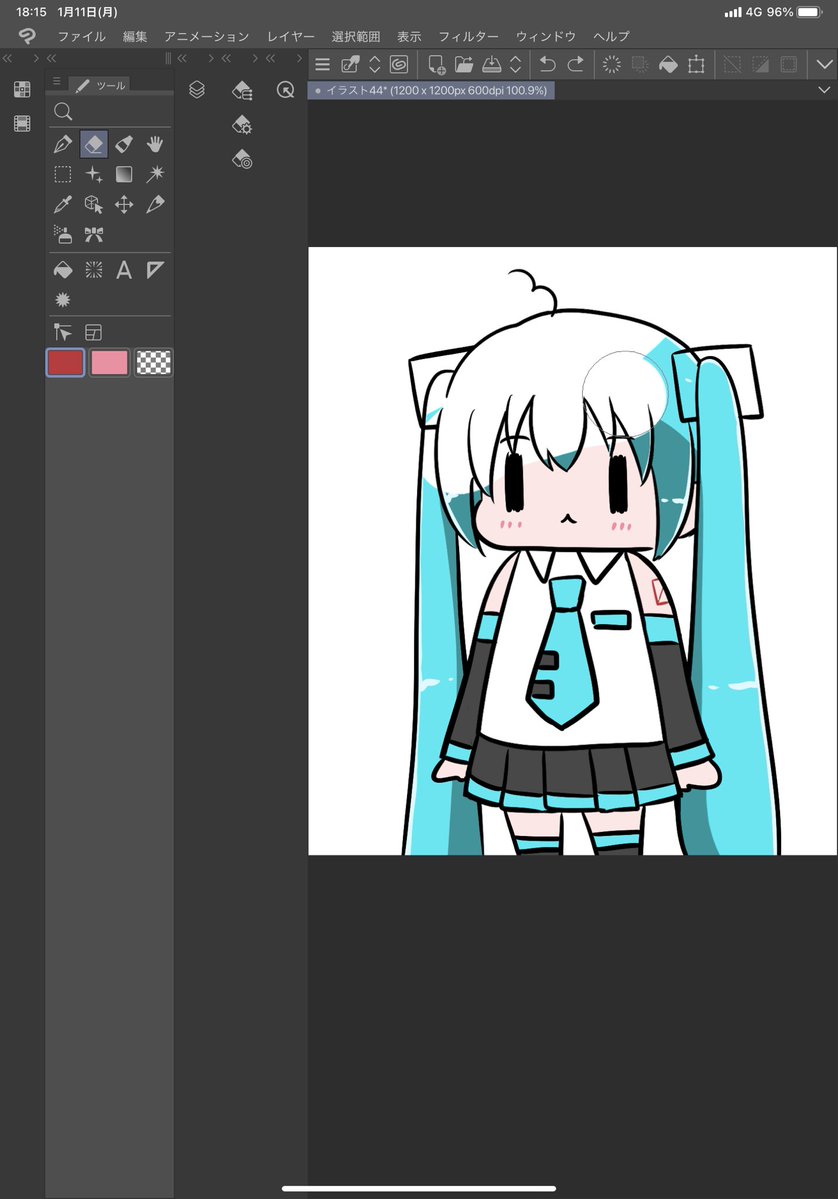This screenshot has height=1199, width=838.
Task: Switch to the Blend tool
Action: pos(123,144)
